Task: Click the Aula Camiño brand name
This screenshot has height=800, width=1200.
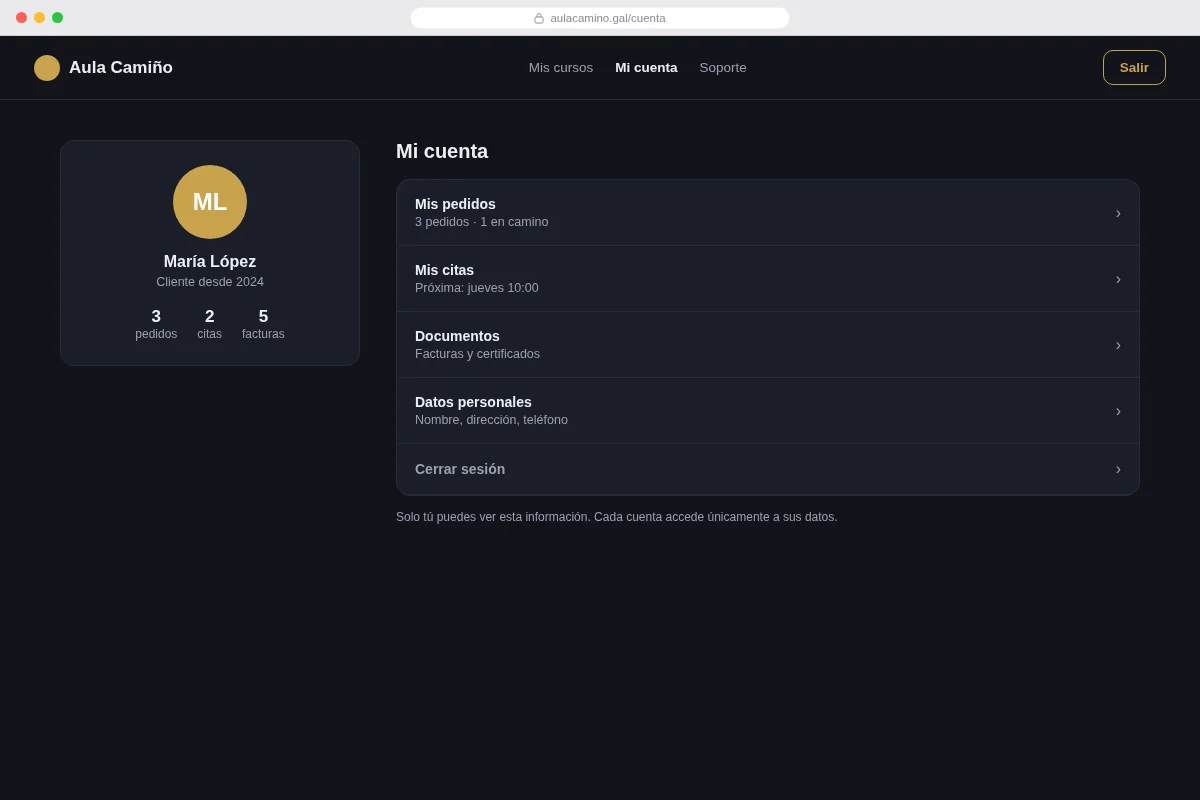Action: [x=121, y=68]
